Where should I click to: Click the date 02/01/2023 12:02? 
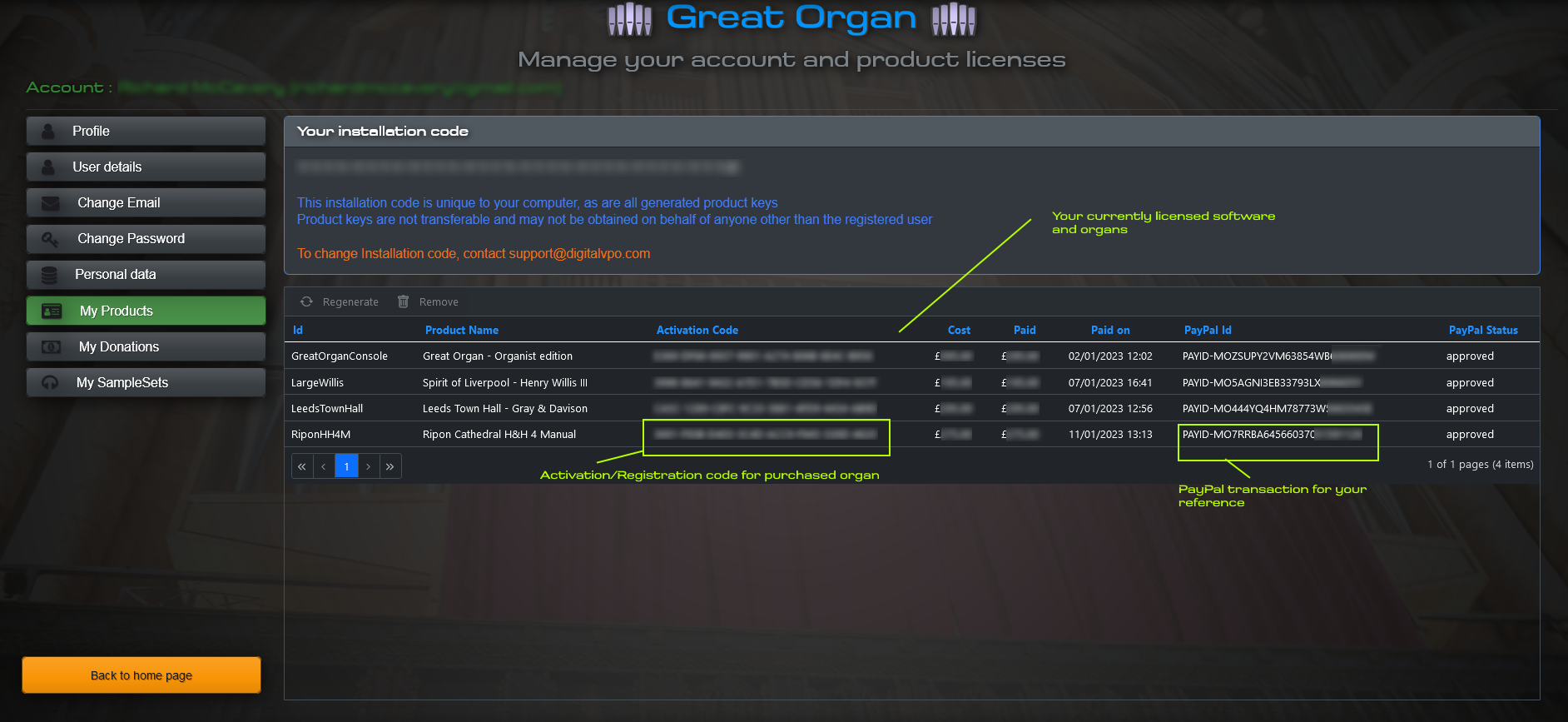[1110, 356]
